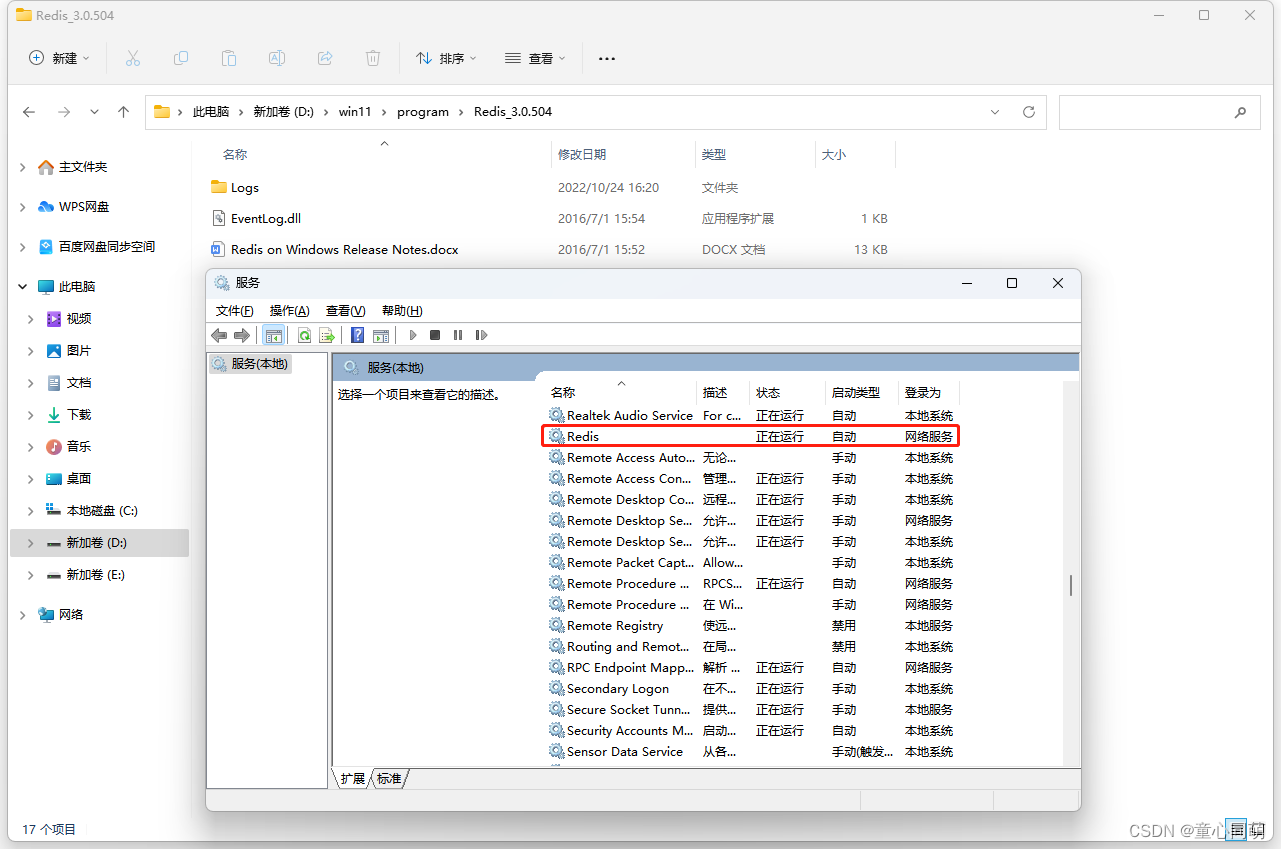
Task: Click the Stop Service icon
Action: click(x=434, y=335)
